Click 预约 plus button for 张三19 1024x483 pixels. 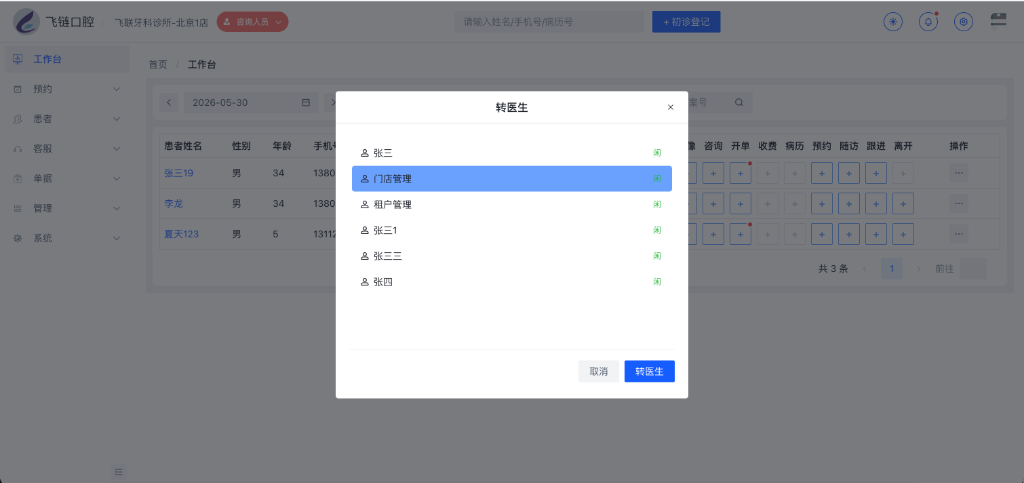[x=822, y=173]
